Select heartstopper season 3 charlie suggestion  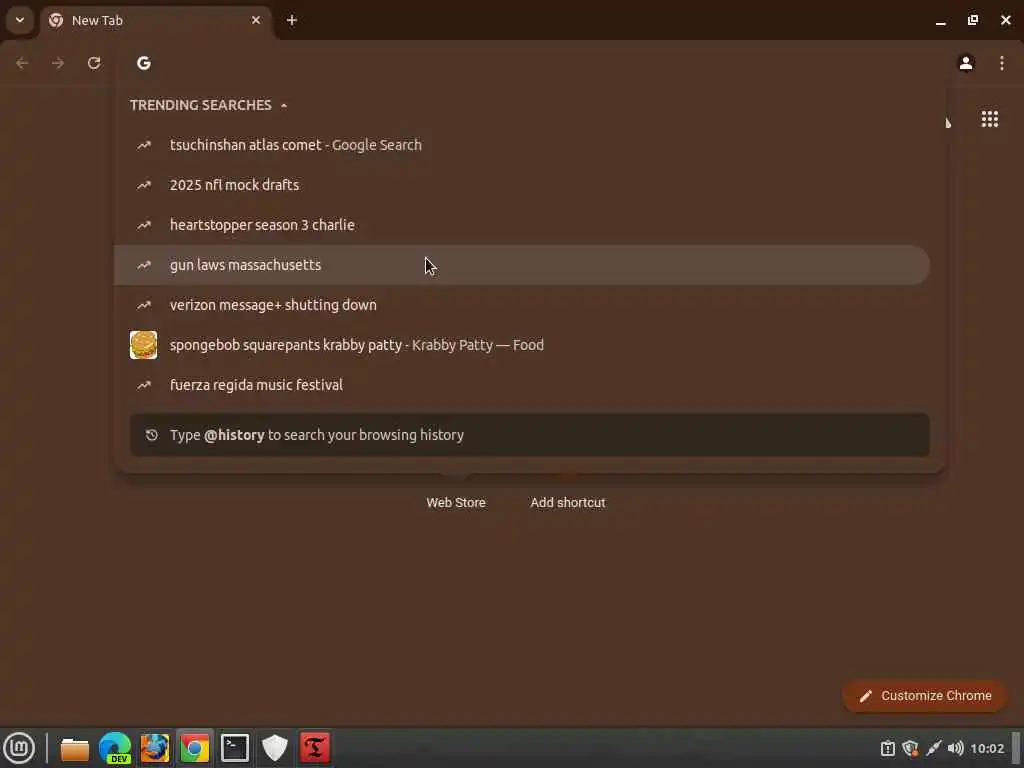[x=522, y=225]
